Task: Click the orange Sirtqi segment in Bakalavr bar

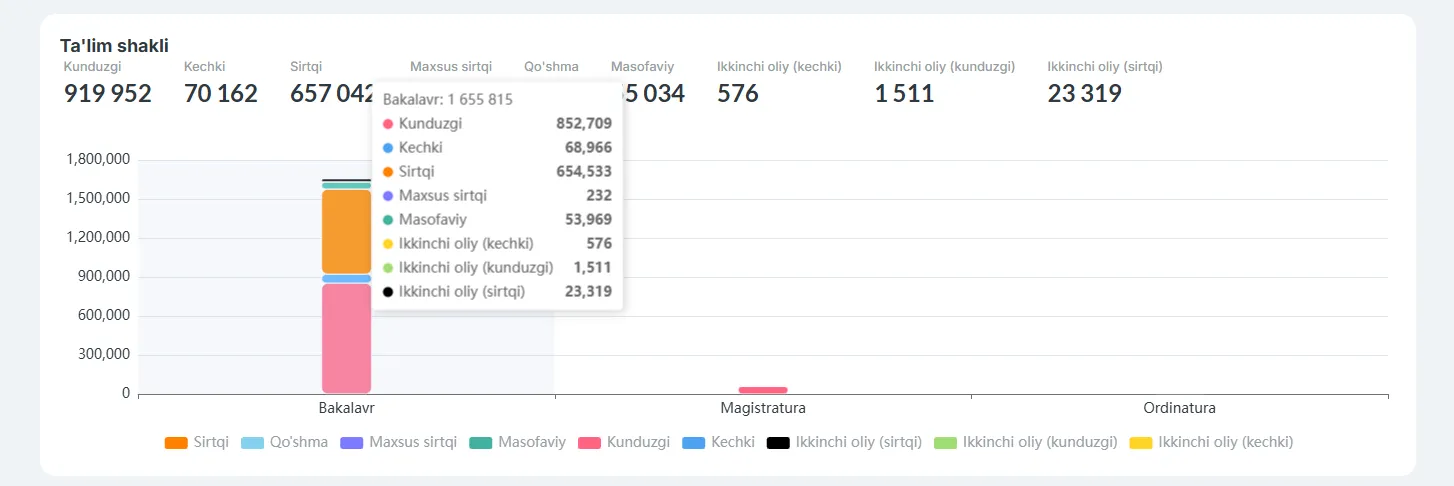Action: tap(346, 231)
